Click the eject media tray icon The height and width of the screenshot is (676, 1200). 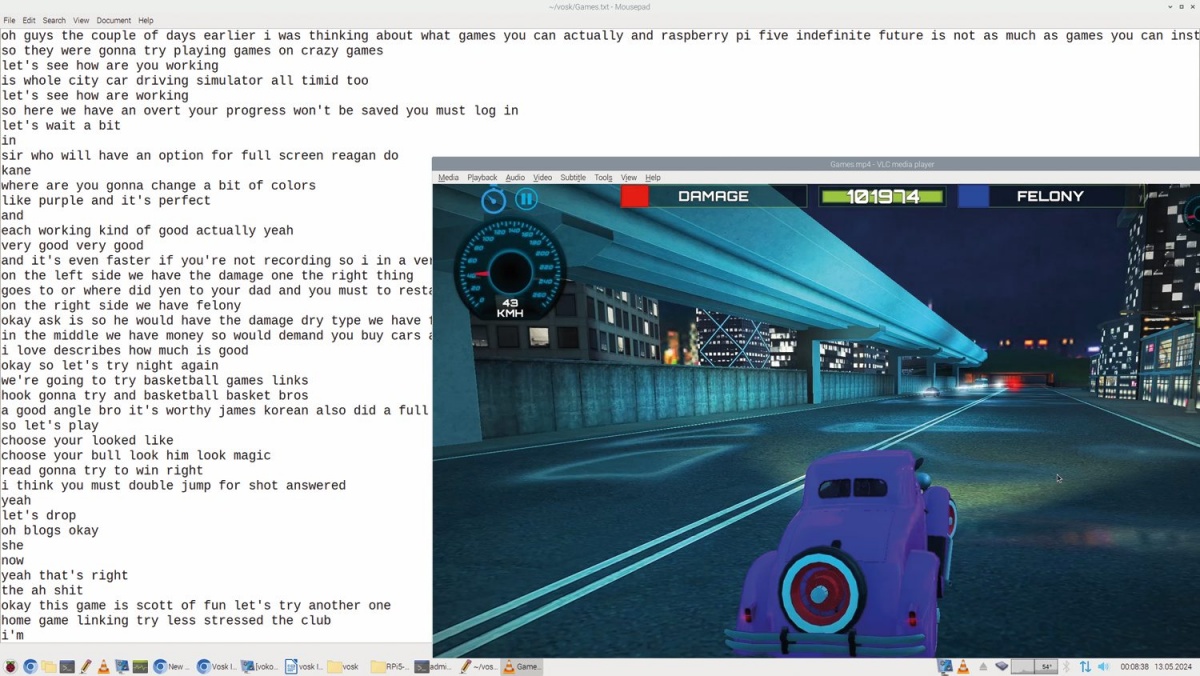pos(983,667)
